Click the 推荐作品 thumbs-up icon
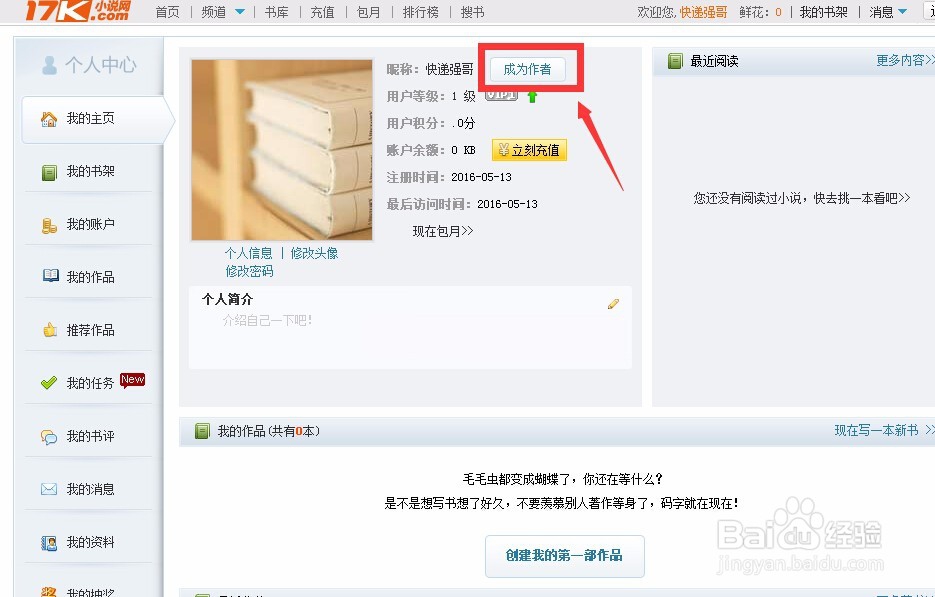 coord(49,329)
